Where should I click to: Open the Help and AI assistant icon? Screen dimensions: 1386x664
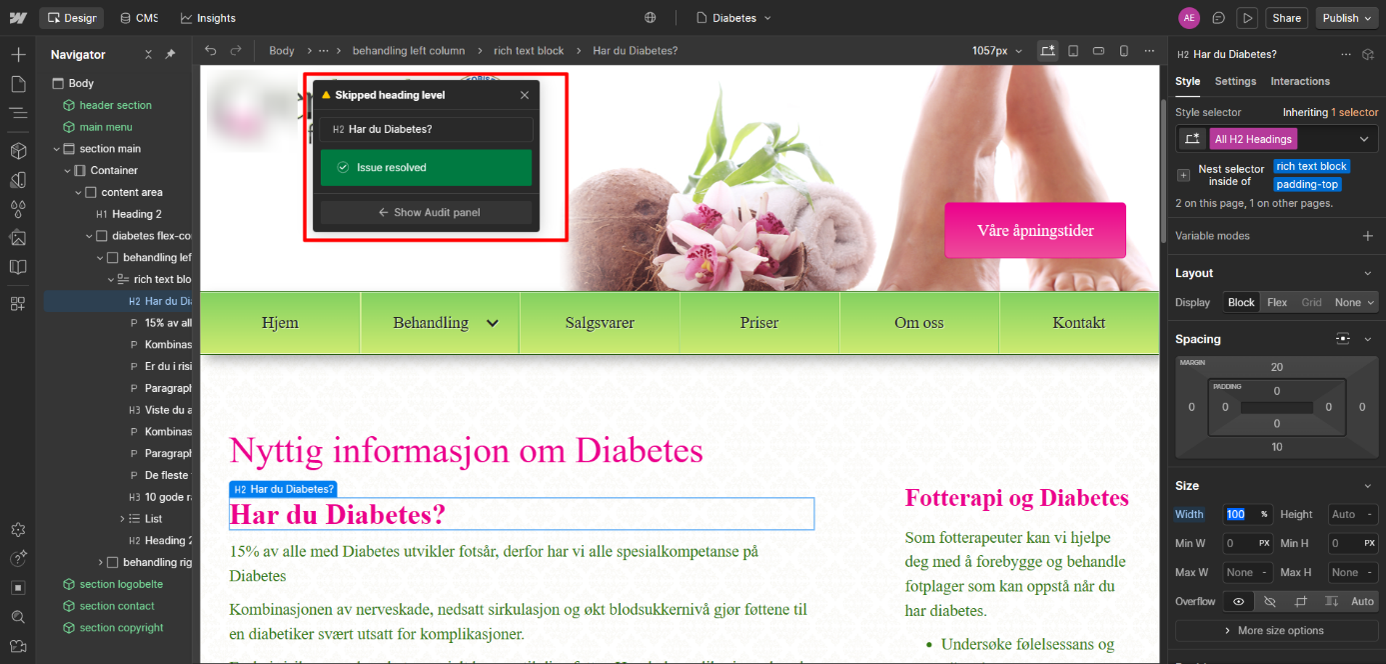18,558
